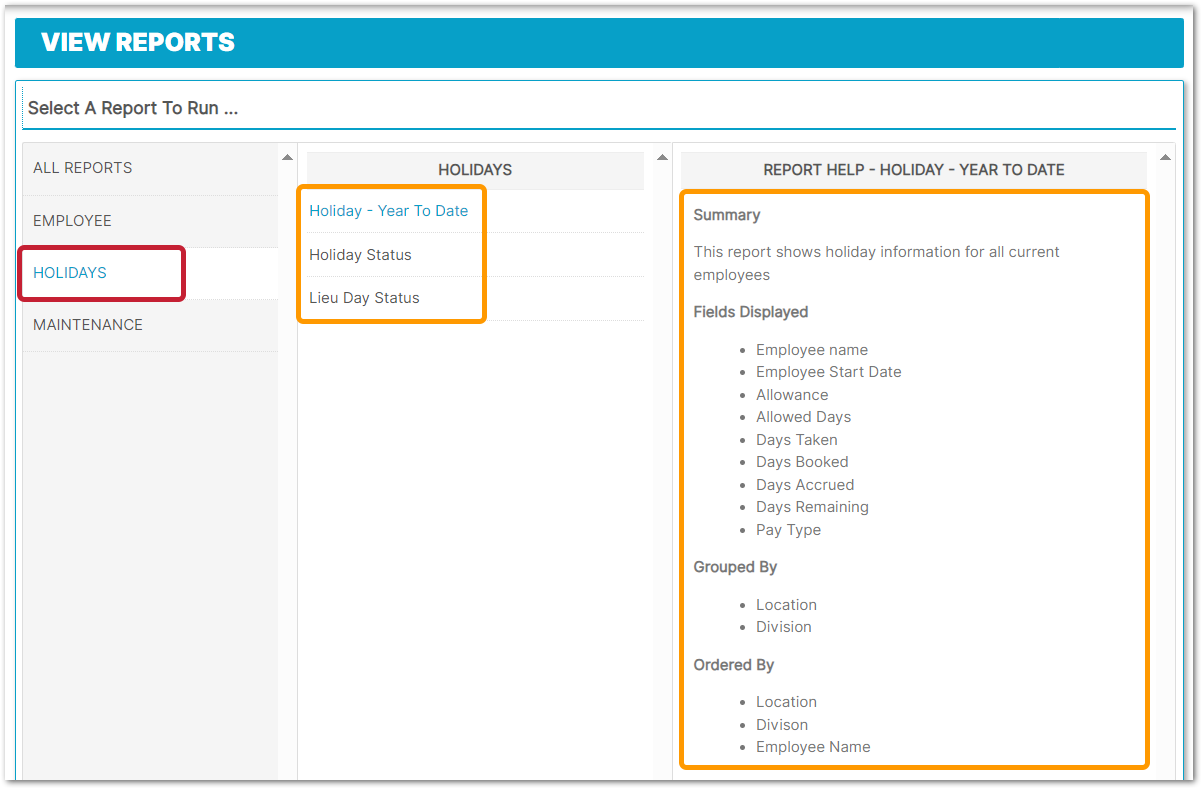Open the ALL REPORTS category

(82, 168)
